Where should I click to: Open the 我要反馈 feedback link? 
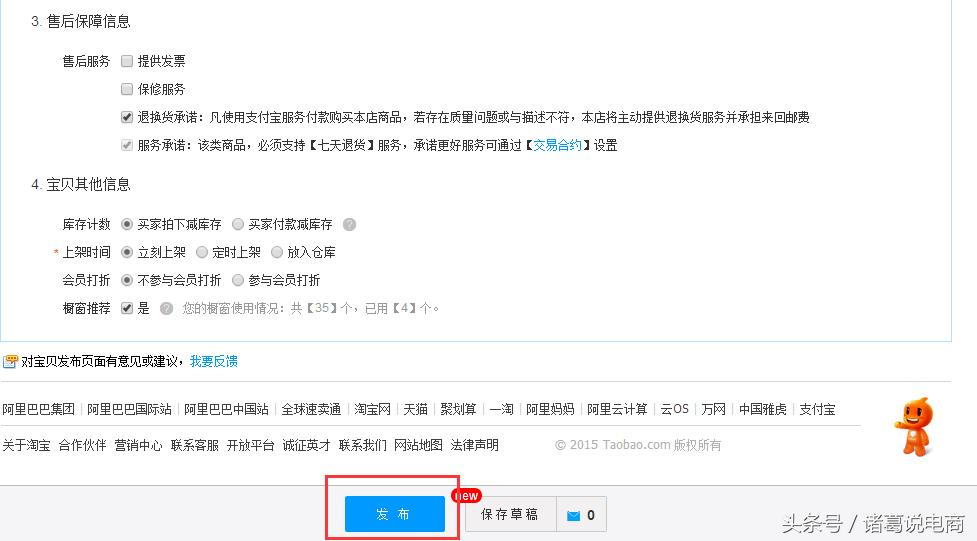pyautogui.click(x=214, y=361)
